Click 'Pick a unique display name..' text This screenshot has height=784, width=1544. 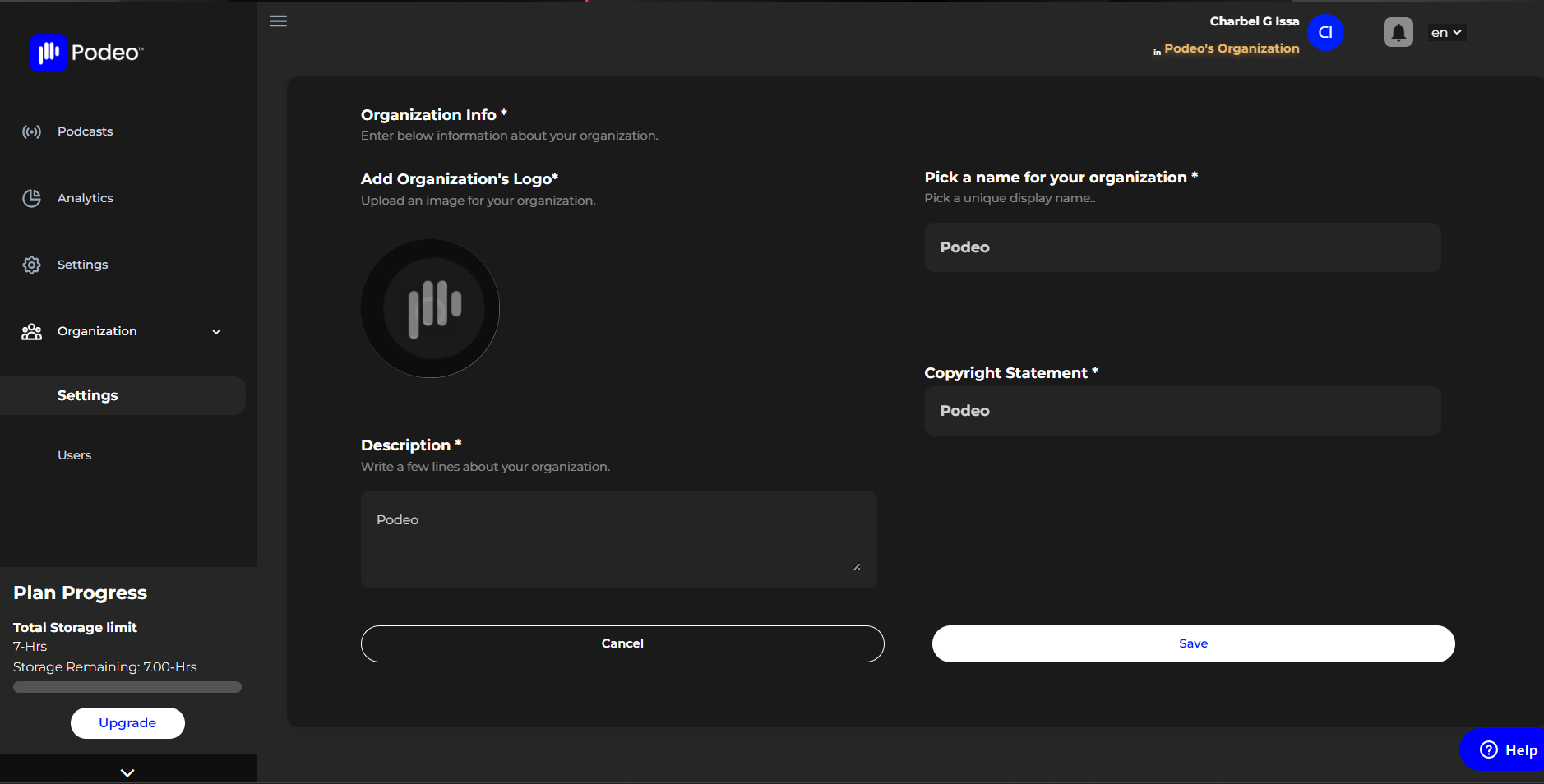click(1010, 198)
